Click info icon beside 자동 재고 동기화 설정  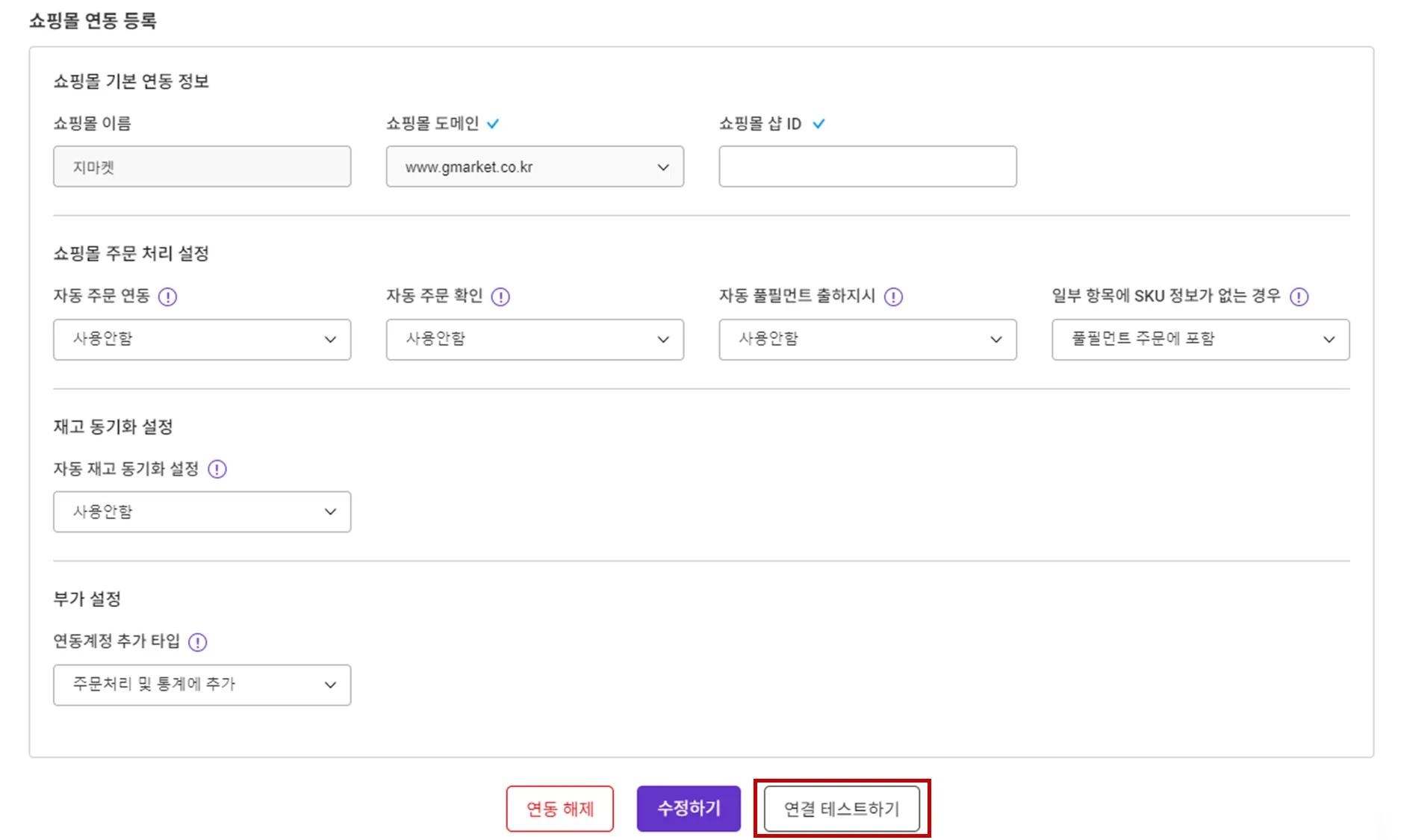click(x=217, y=470)
